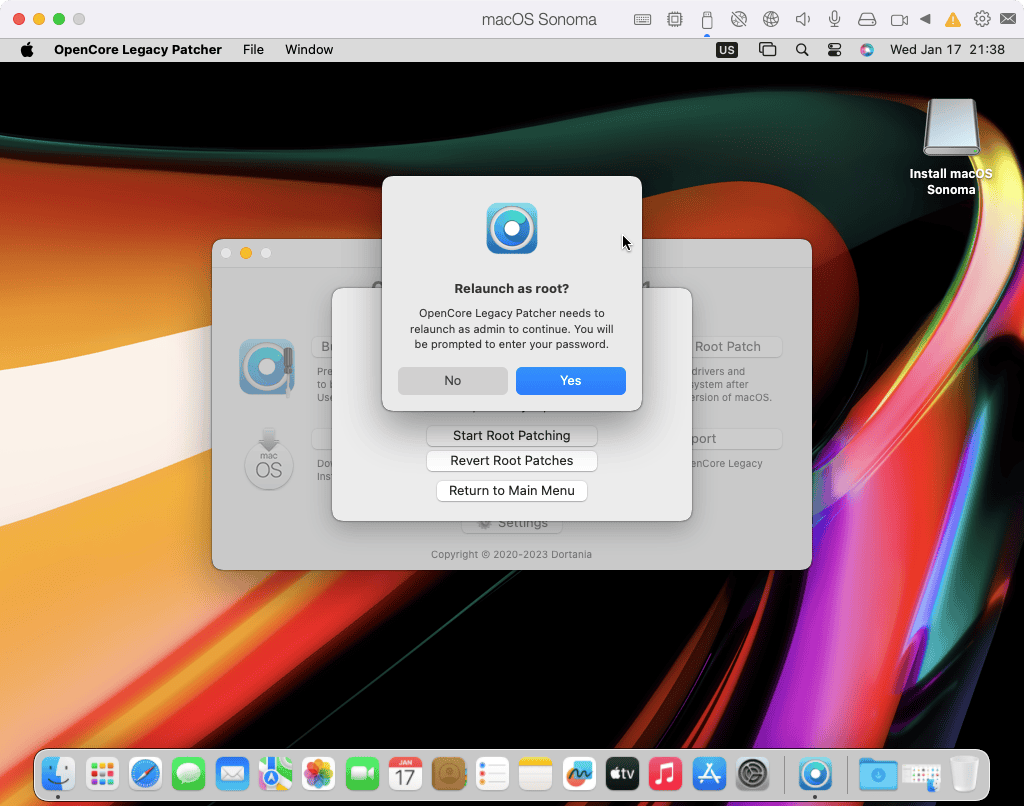Image resolution: width=1024 pixels, height=806 pixels.
Task: Open the File menu
Action: (253, 50)
